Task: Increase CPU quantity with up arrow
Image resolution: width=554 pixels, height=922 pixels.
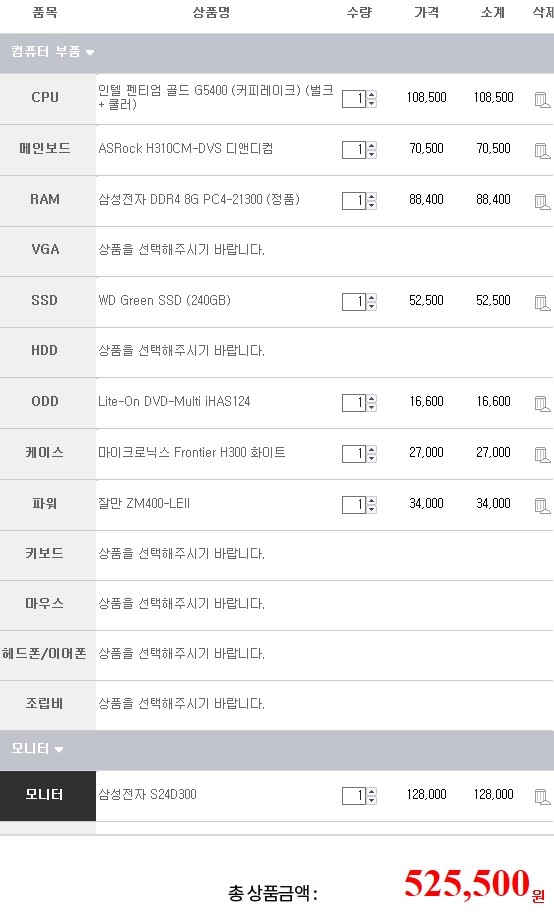Action: coord(372,95)
